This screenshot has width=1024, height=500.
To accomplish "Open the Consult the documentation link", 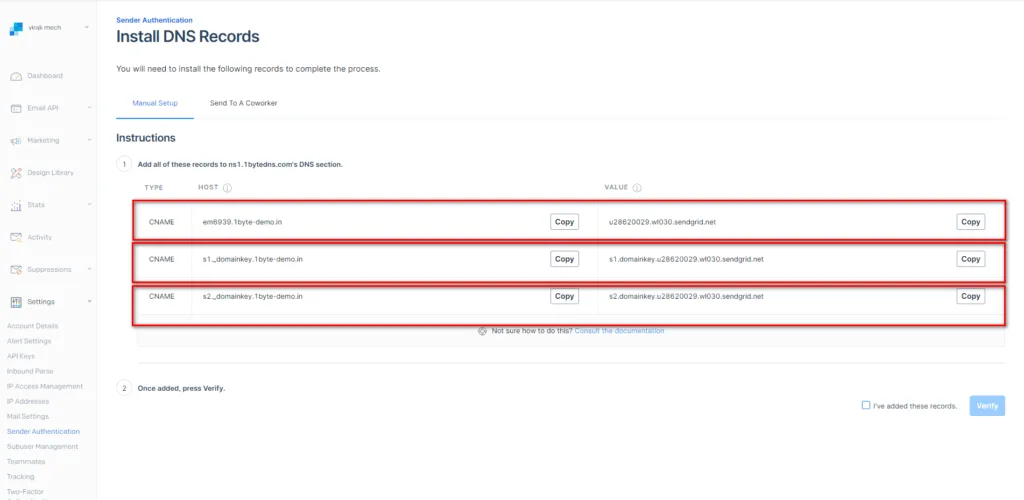I will pos(619,331).
